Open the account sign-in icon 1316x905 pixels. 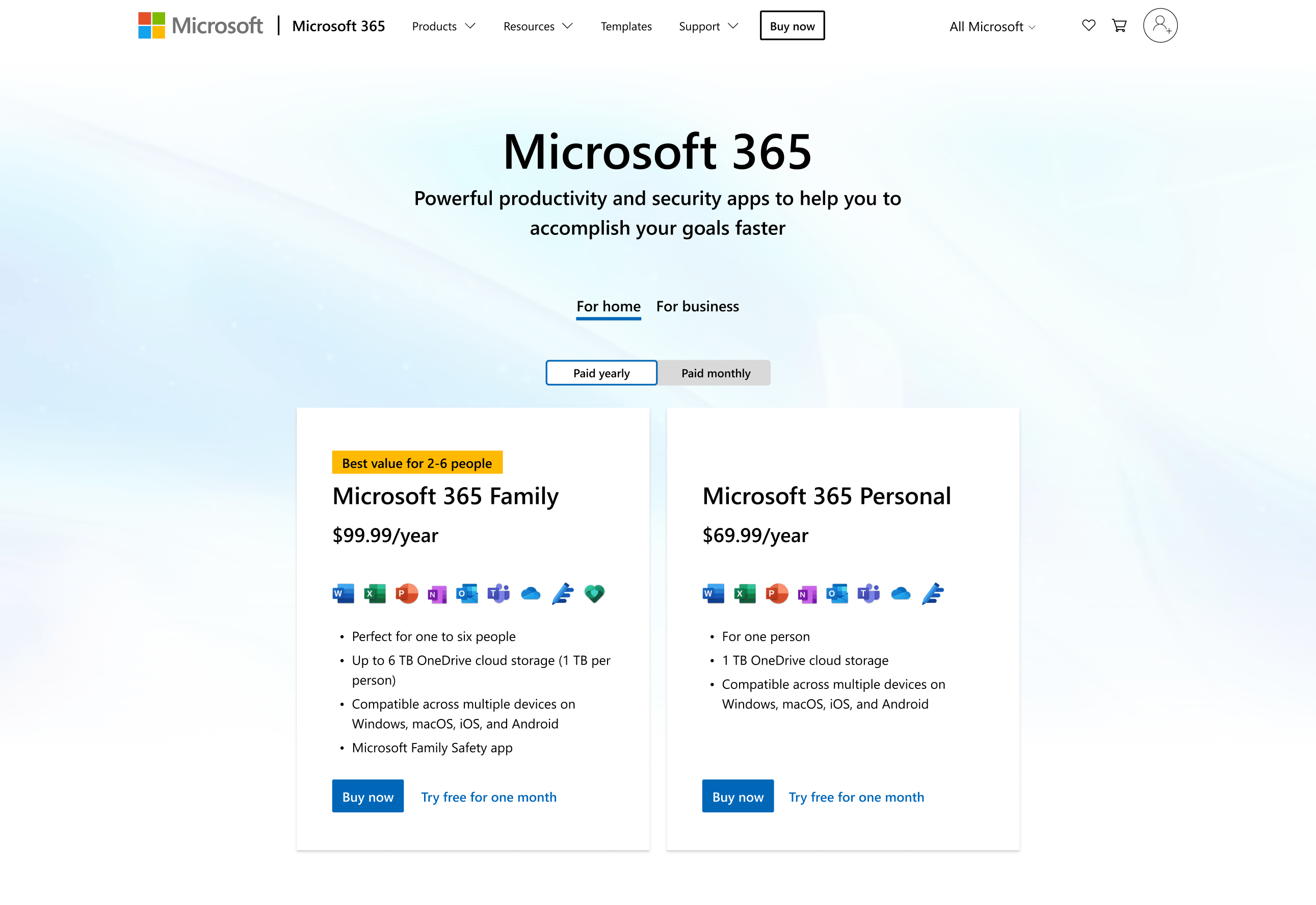pyautogui.click(x=1160, y=25)
